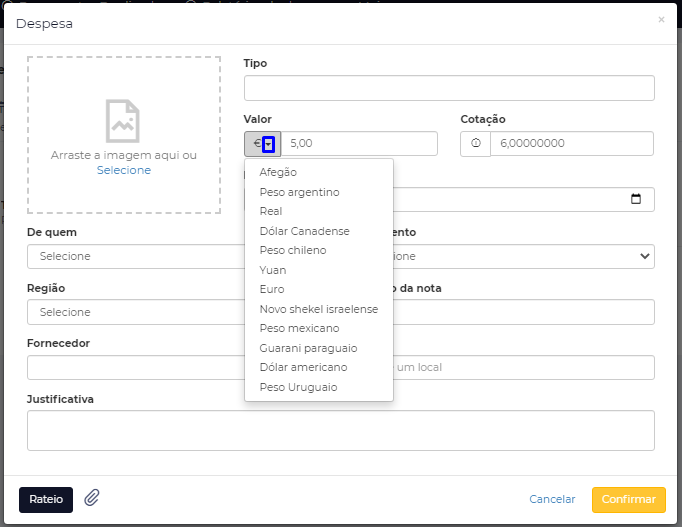Open the De quem select box
Image resolution: width=682 pixels, height=527 pixels.
click(136, 256)
